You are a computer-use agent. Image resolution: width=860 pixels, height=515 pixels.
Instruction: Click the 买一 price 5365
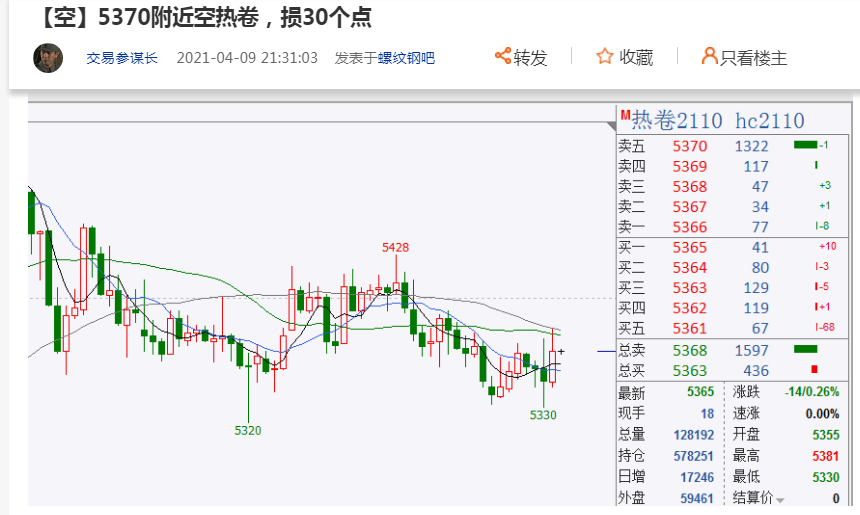pos(689,248)
